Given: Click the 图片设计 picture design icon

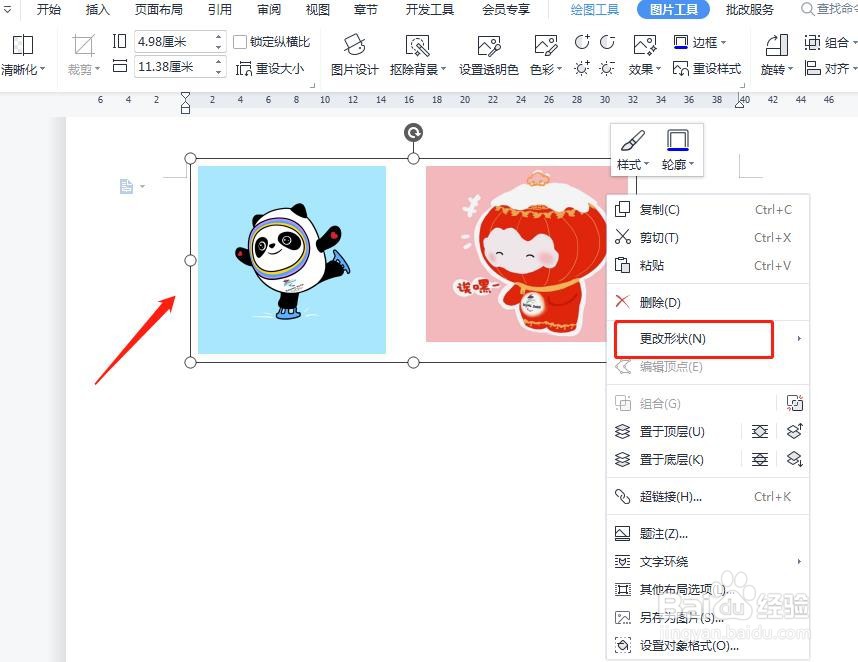Looking at the screenshot, I should (x=354, y=45).
